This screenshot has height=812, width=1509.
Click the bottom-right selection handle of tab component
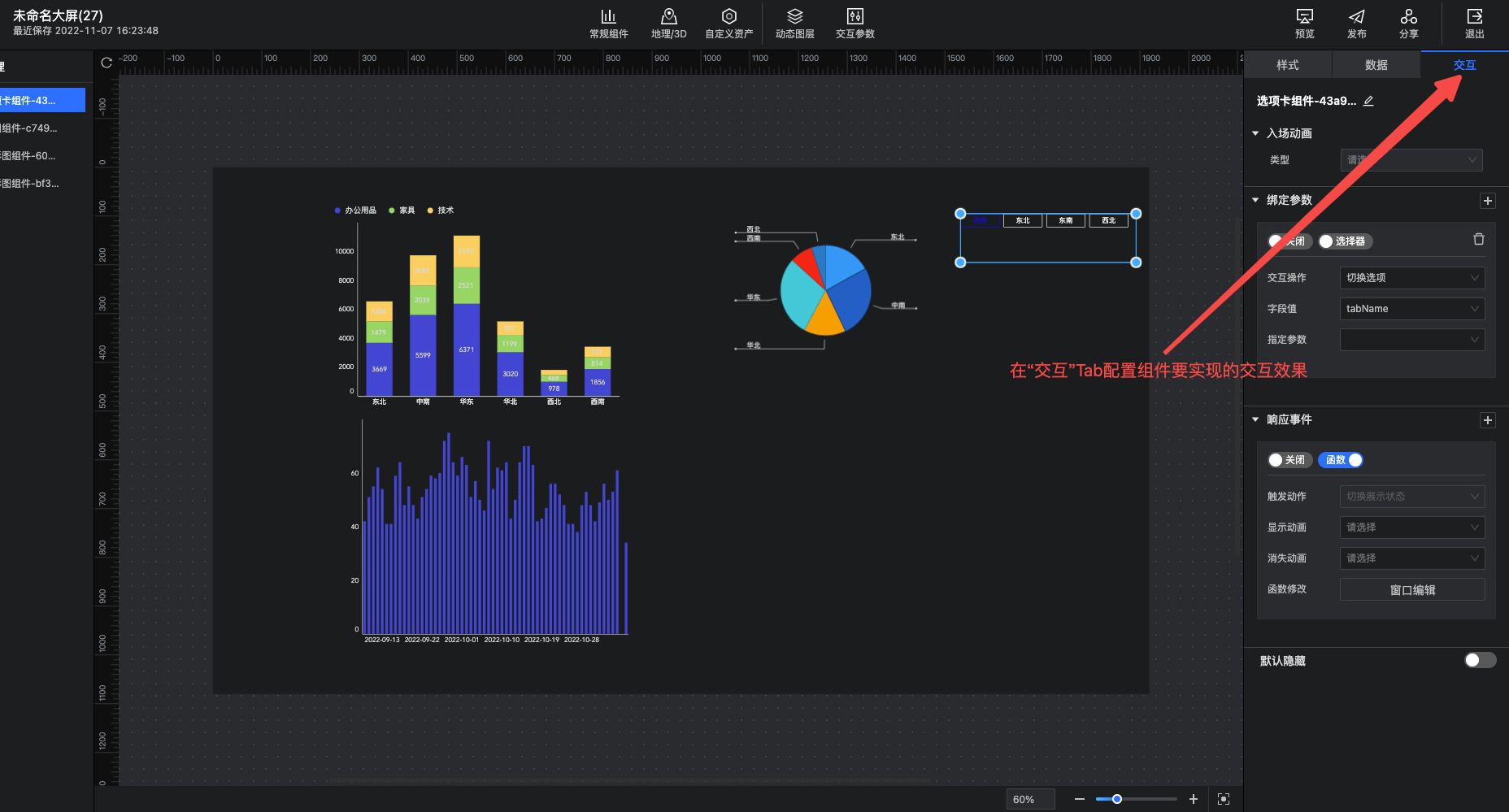pos(1136,262)
